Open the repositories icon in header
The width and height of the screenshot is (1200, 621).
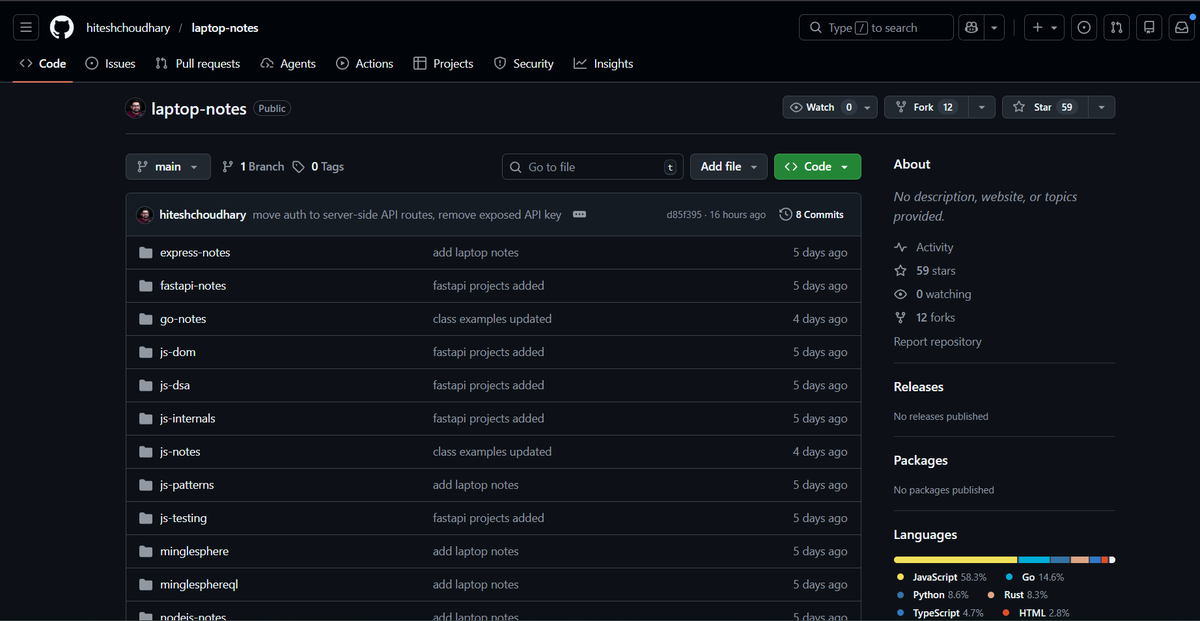pyautogui.click(x=1150, y=28)
